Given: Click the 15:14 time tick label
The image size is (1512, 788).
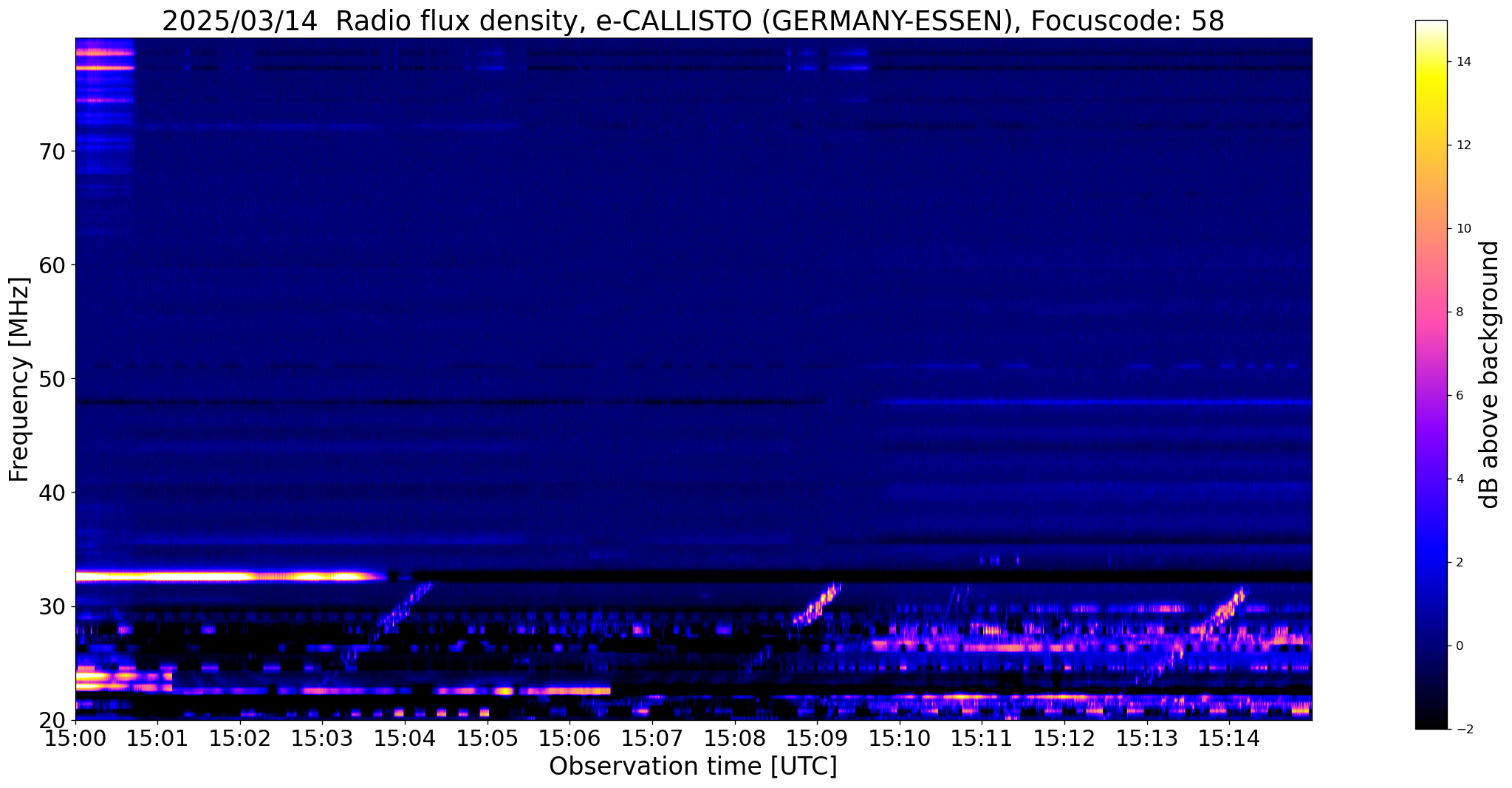Looking at the screenshot, I should click(x=1229, y=739).
